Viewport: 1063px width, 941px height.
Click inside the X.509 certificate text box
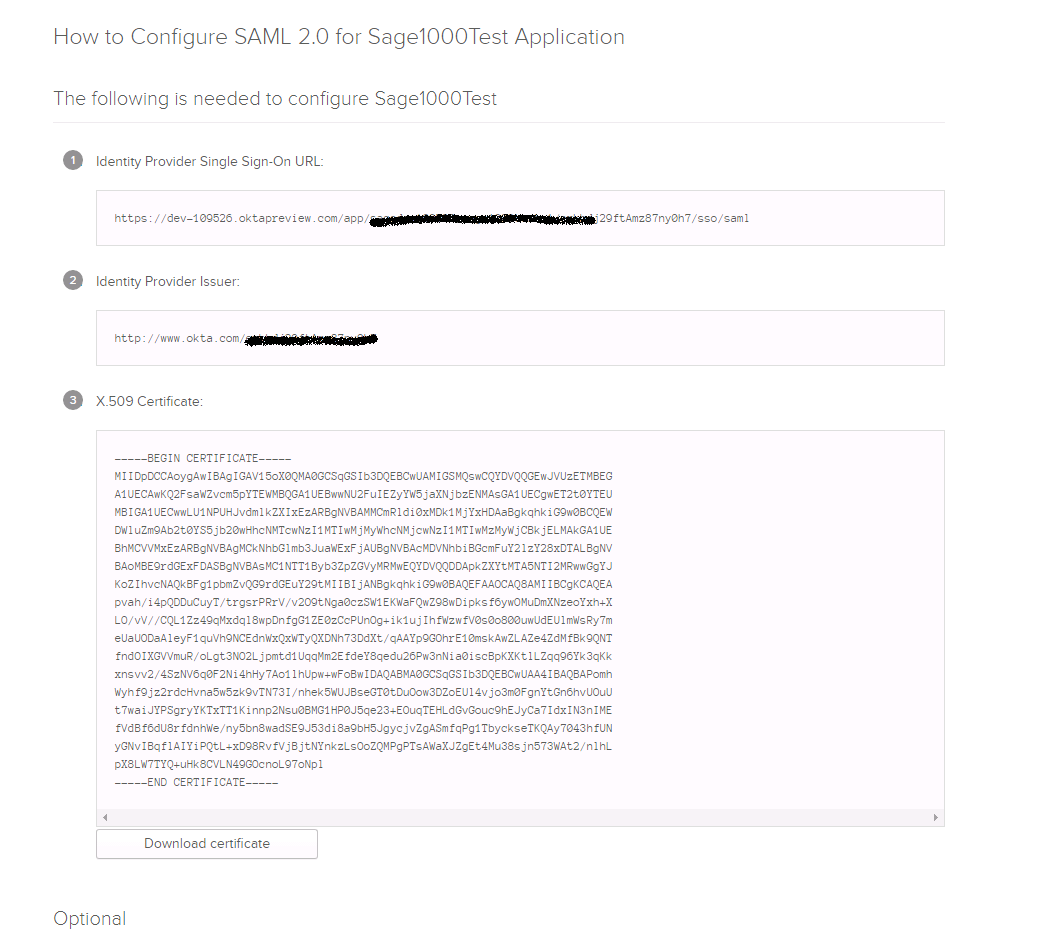pyautogui.click(x=520, y=620)
